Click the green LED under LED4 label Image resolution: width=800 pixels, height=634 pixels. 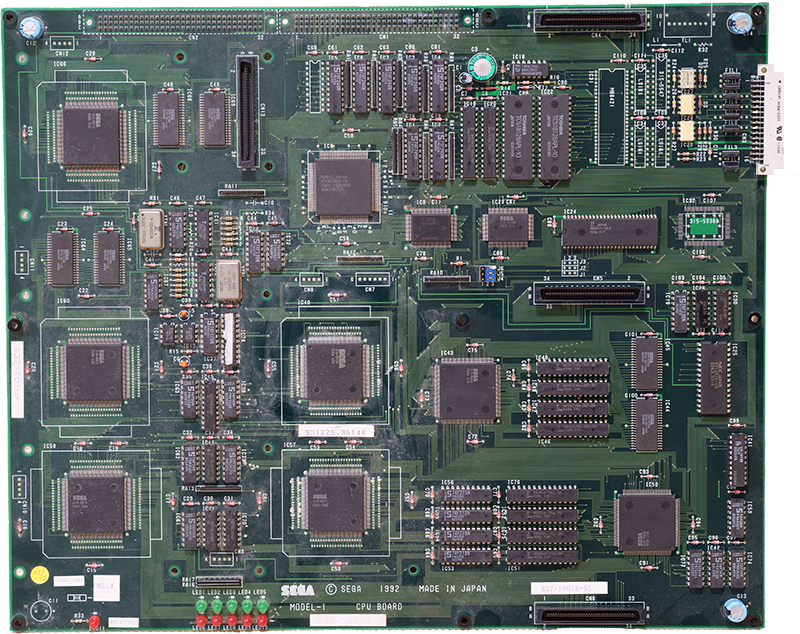247,605
